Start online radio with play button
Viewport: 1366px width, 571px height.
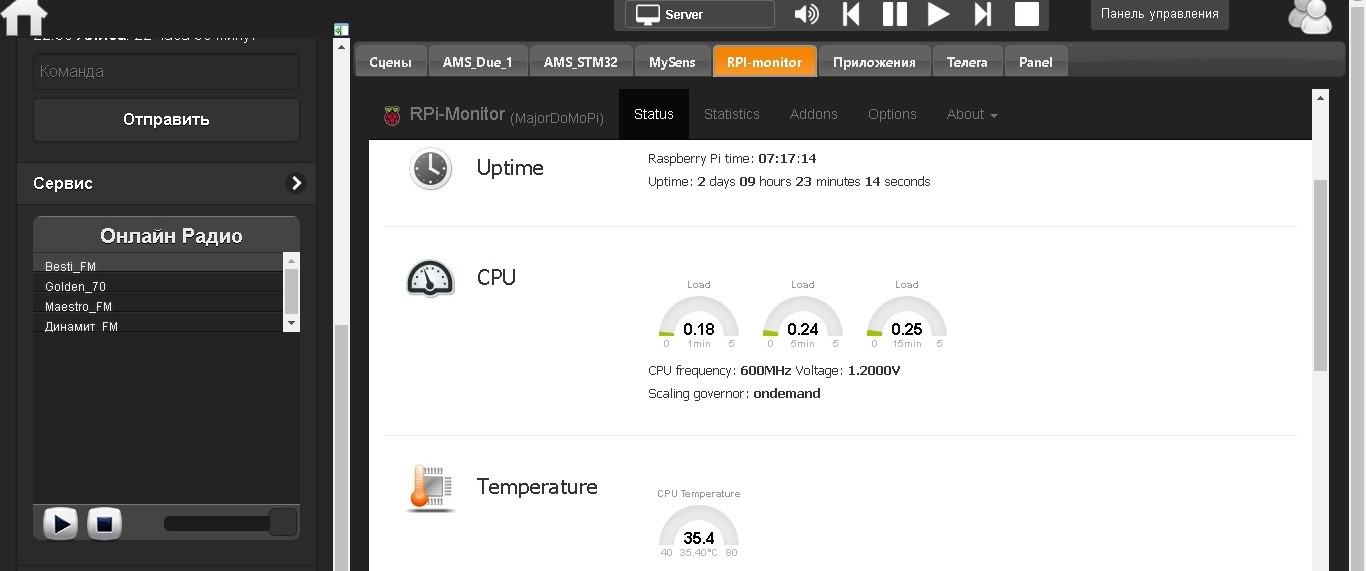(60, 523)
